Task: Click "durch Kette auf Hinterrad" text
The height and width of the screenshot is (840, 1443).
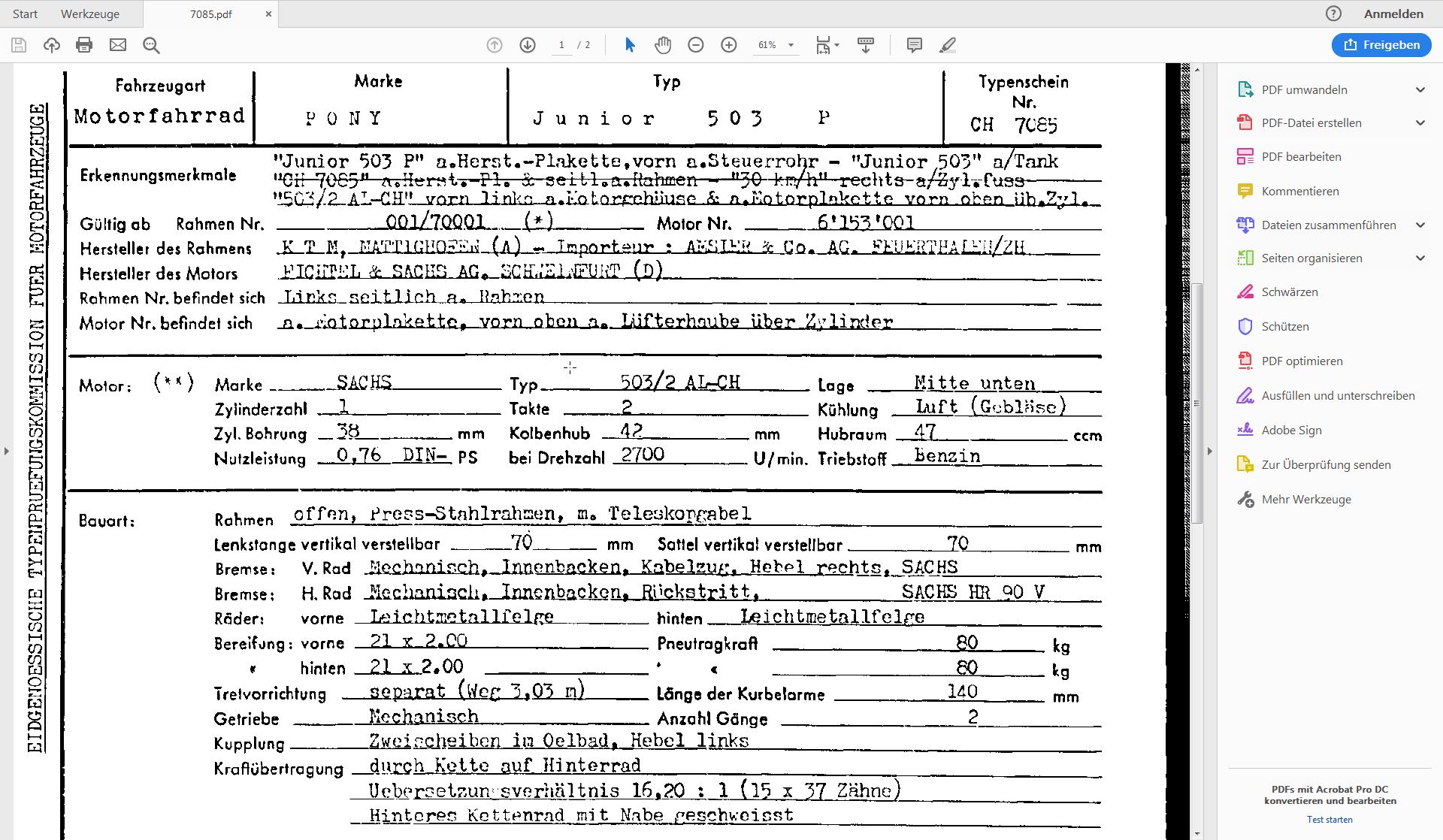Action: (x=505, y=766)
